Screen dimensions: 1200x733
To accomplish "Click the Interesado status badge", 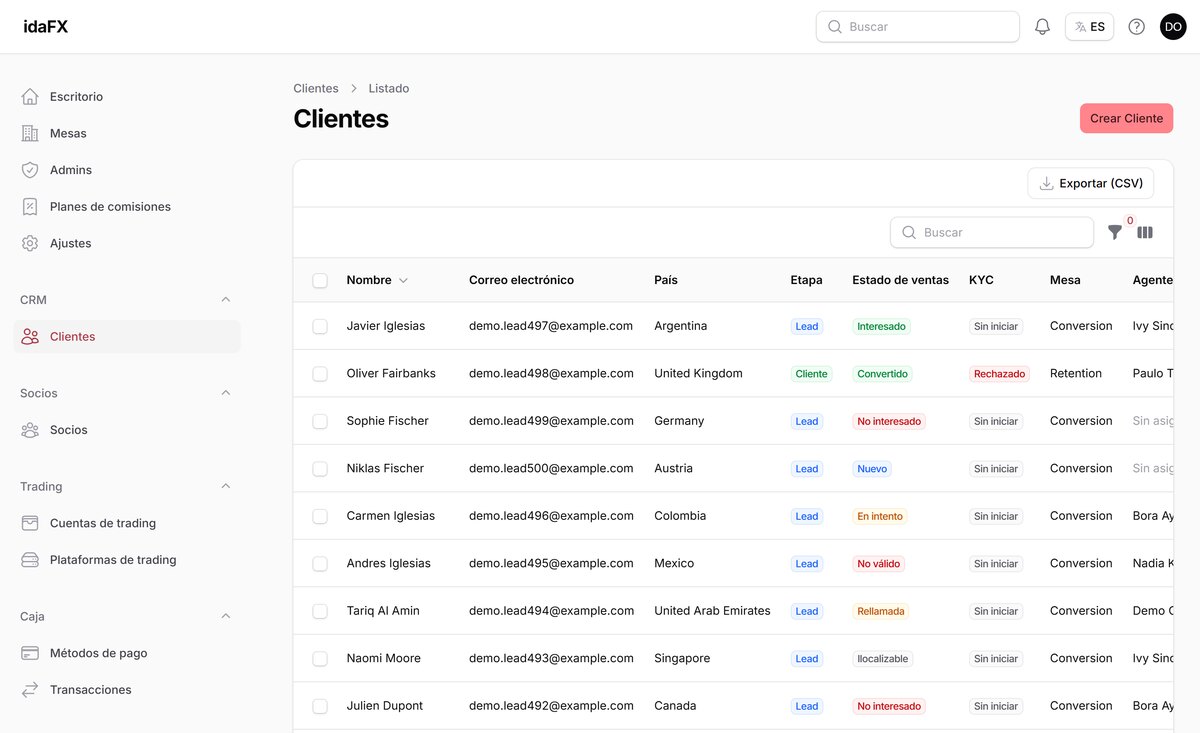I will [x=881, y=326].
